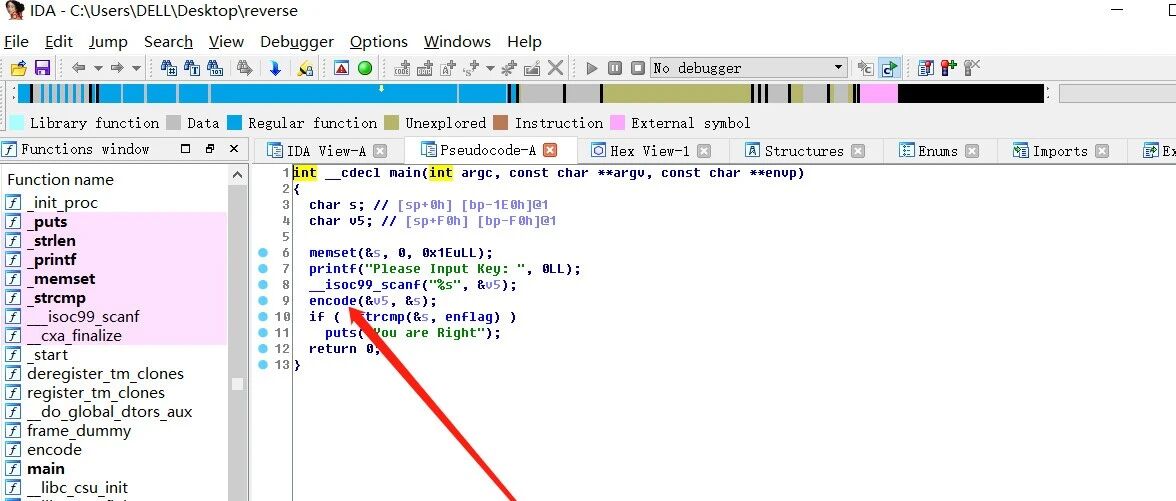Click the string literal 's' icon

(x=471, y=68)
